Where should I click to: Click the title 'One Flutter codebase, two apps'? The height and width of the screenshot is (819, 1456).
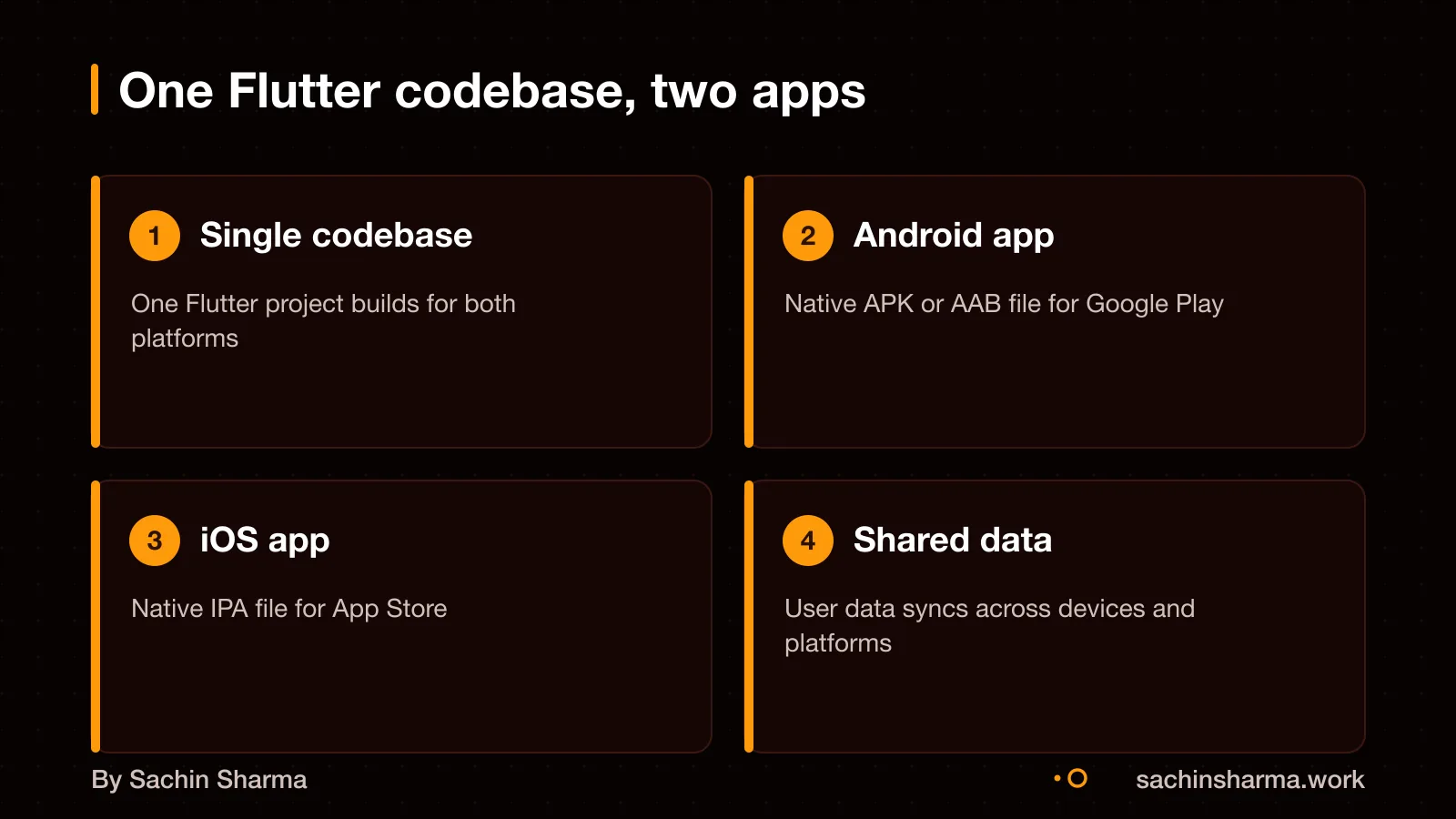[x=491, y=92]
